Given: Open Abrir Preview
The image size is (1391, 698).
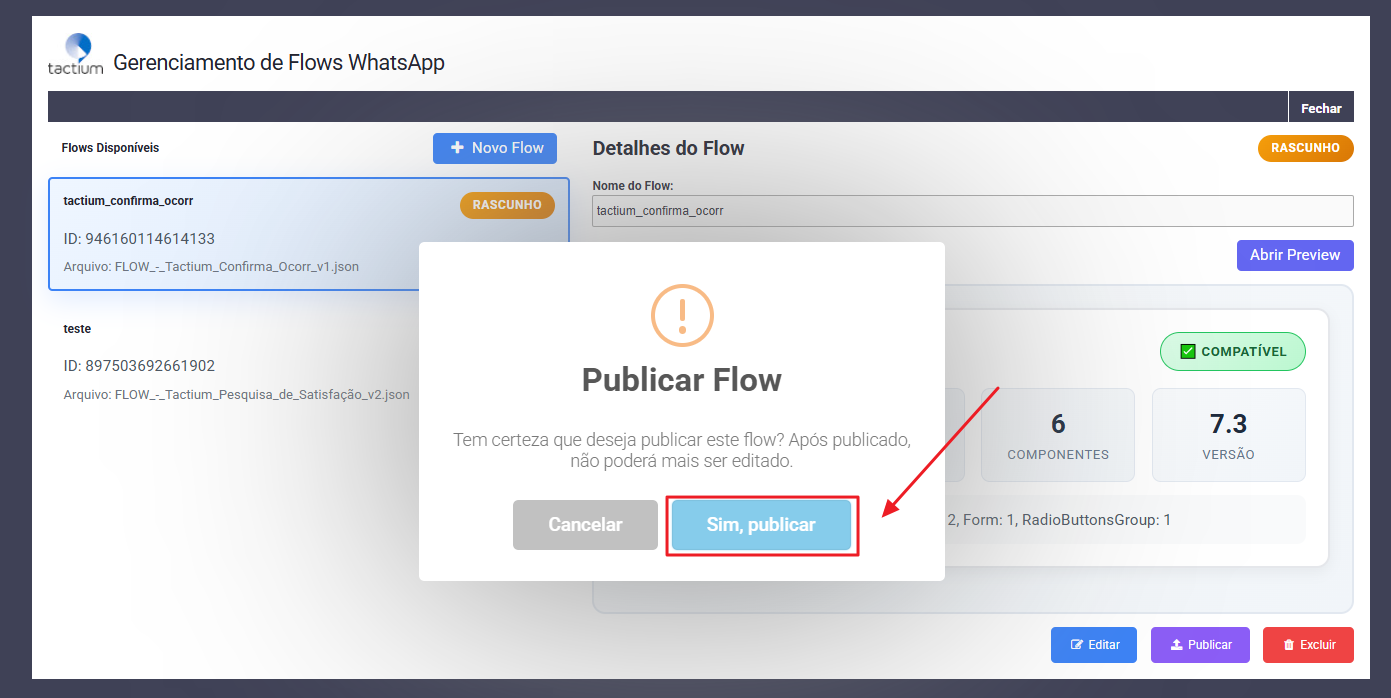Looking at the screenshot, I should [x=1294, y=255].
